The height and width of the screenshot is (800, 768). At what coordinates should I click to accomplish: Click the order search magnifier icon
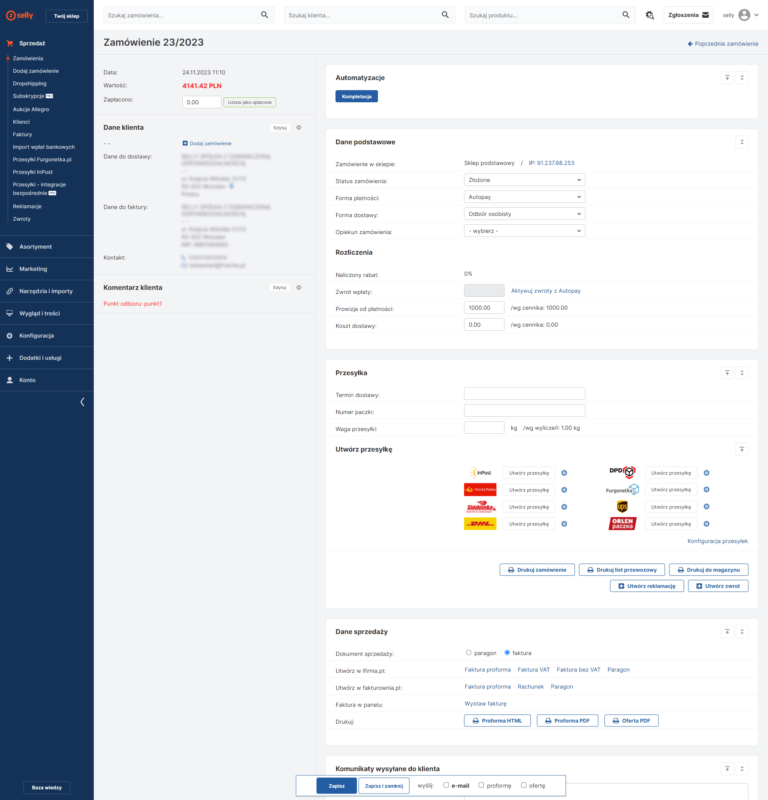pos(265,16)
